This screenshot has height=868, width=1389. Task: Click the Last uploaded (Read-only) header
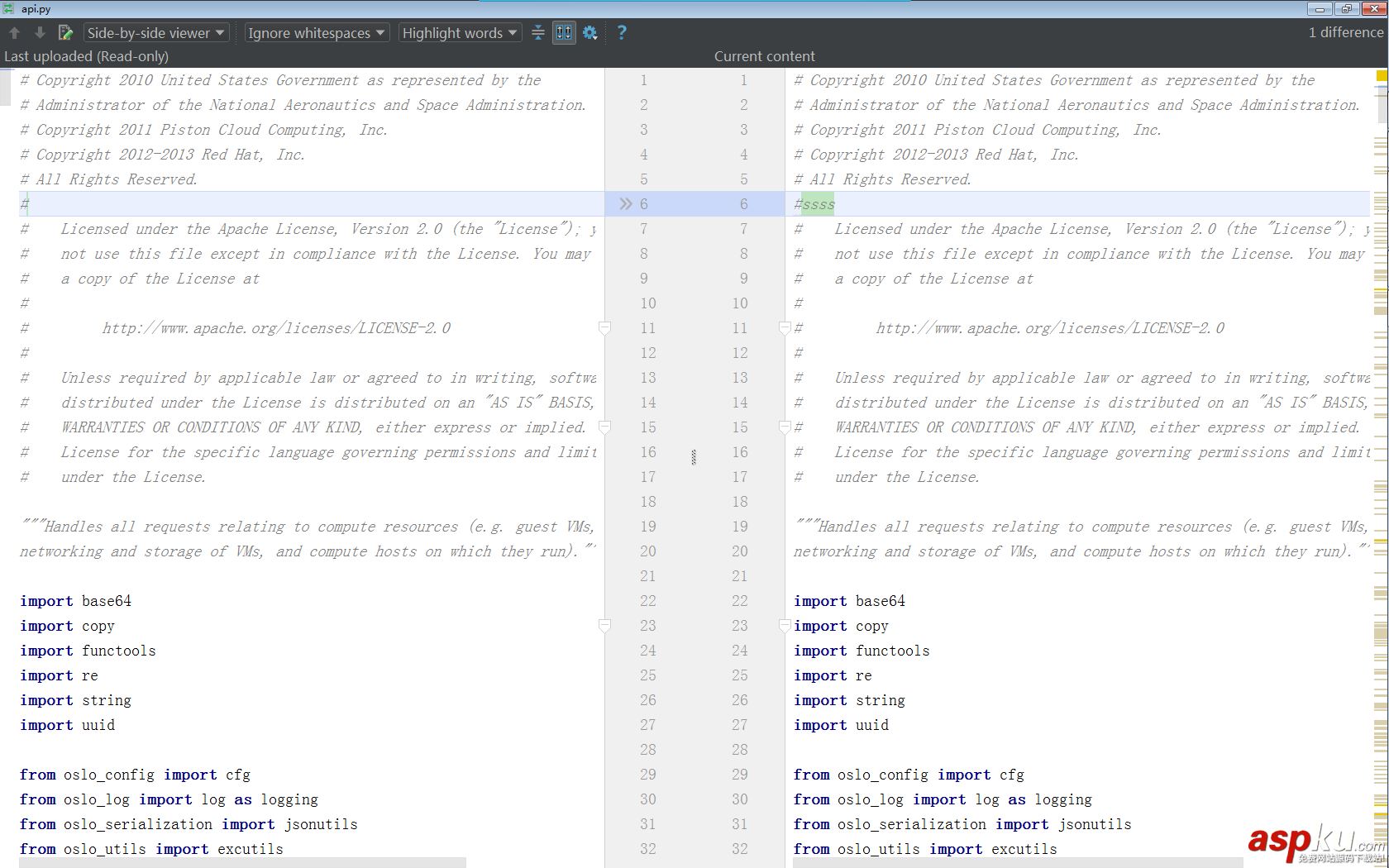click(x=86, y=56)
